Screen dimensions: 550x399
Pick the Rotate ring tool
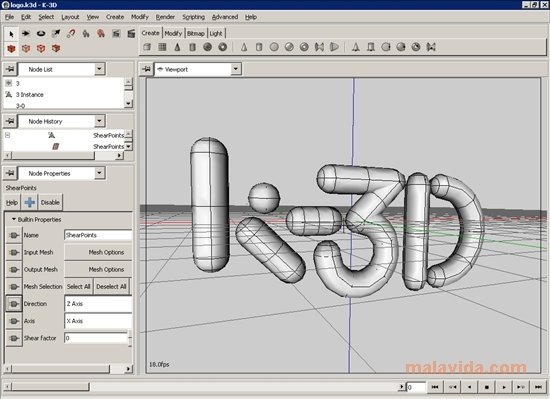[41, 33]
